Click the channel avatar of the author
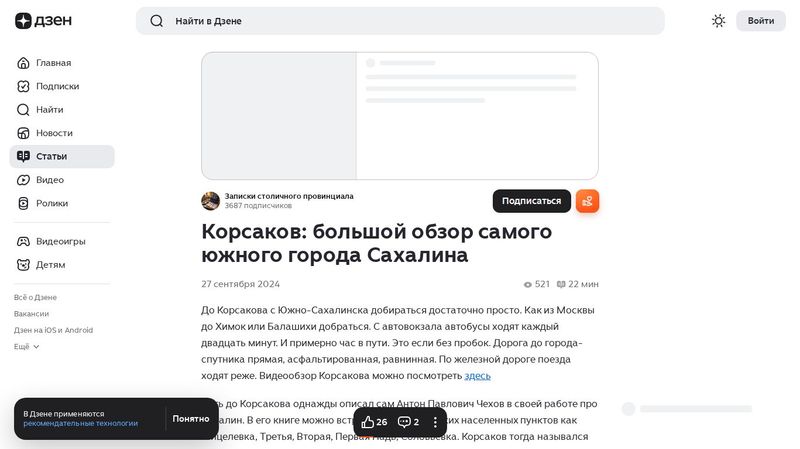This screenshot has width=800, height=449. point(211,201)
